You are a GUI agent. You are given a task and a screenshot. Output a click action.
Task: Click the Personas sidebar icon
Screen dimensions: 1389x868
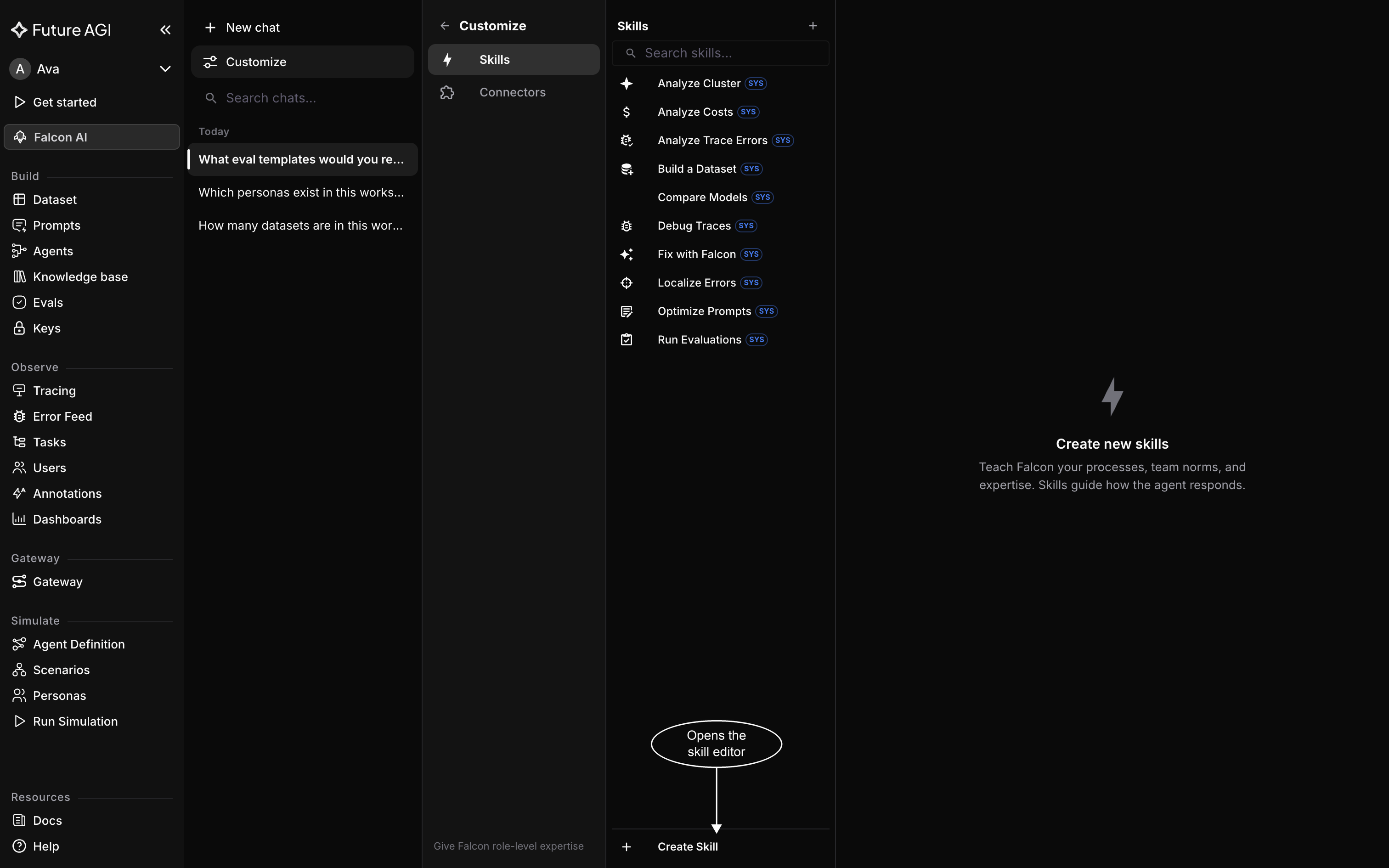click(x=19, y=696)
